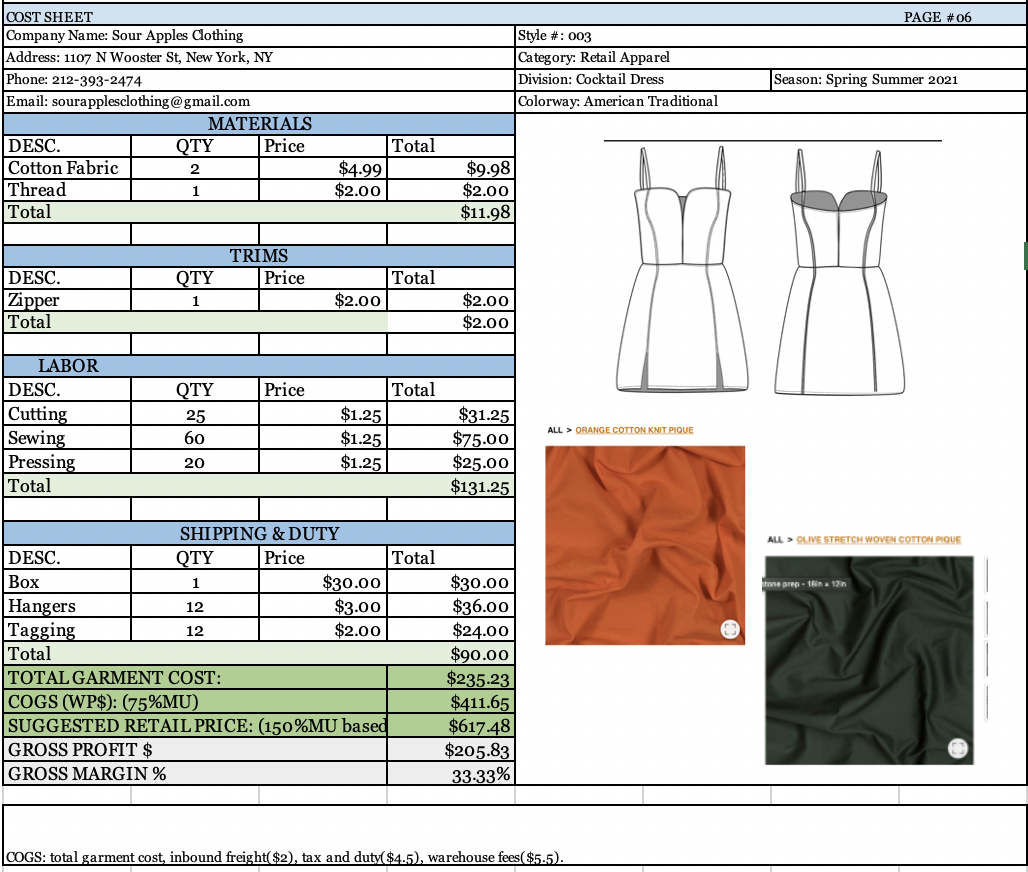Select the $75.00 sewing total cell
Image resolution: width=1028 pixels, height=872 pixels.
tap(451, 438)
